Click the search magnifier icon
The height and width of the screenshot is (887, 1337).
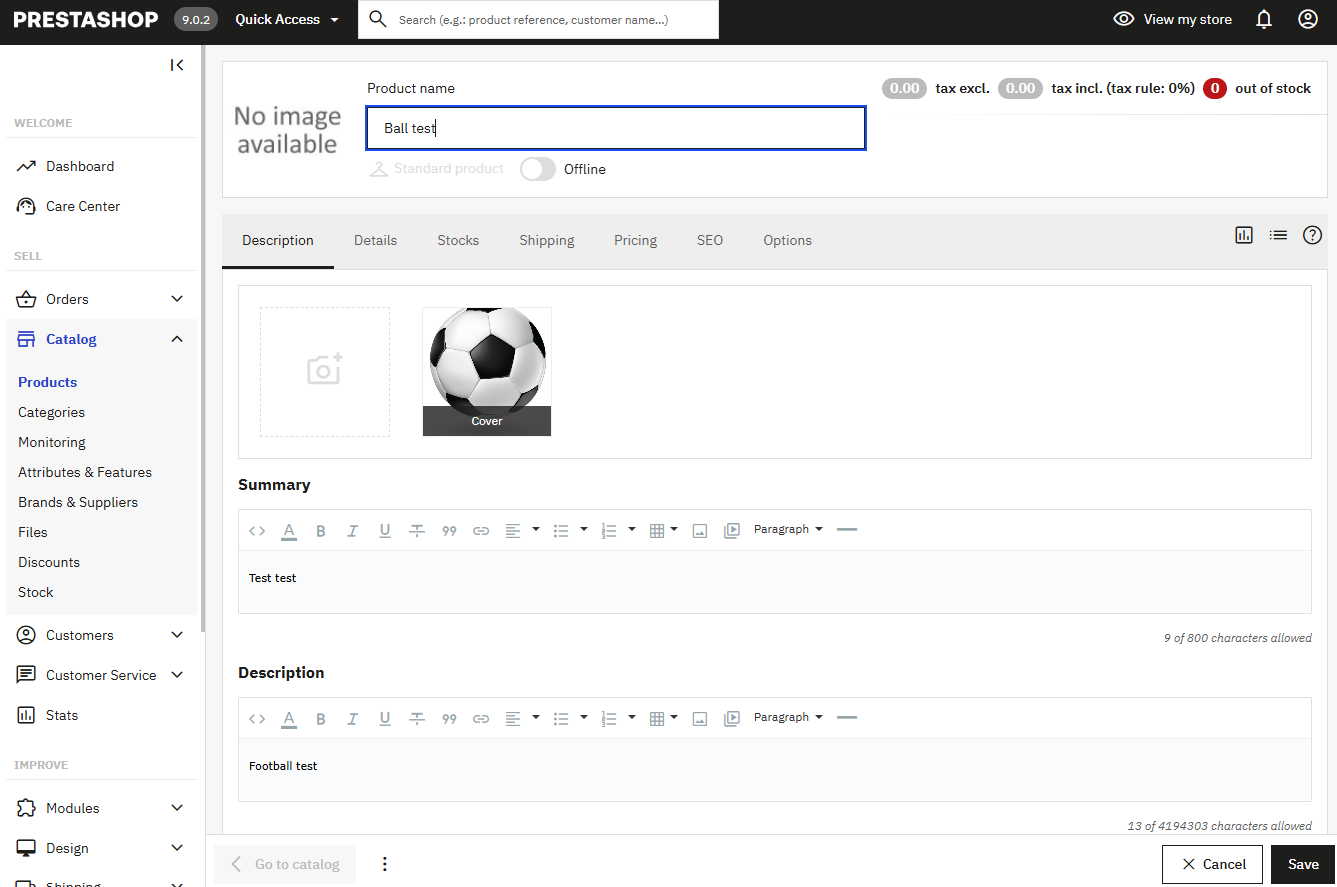377,19
